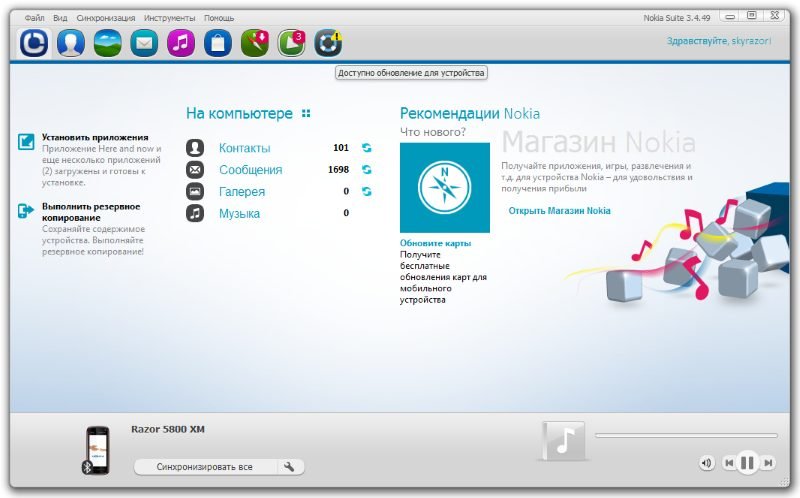Open the app installs icon with badge 3
The height and width of the screenshot is (498, 800).
(291, 43)
